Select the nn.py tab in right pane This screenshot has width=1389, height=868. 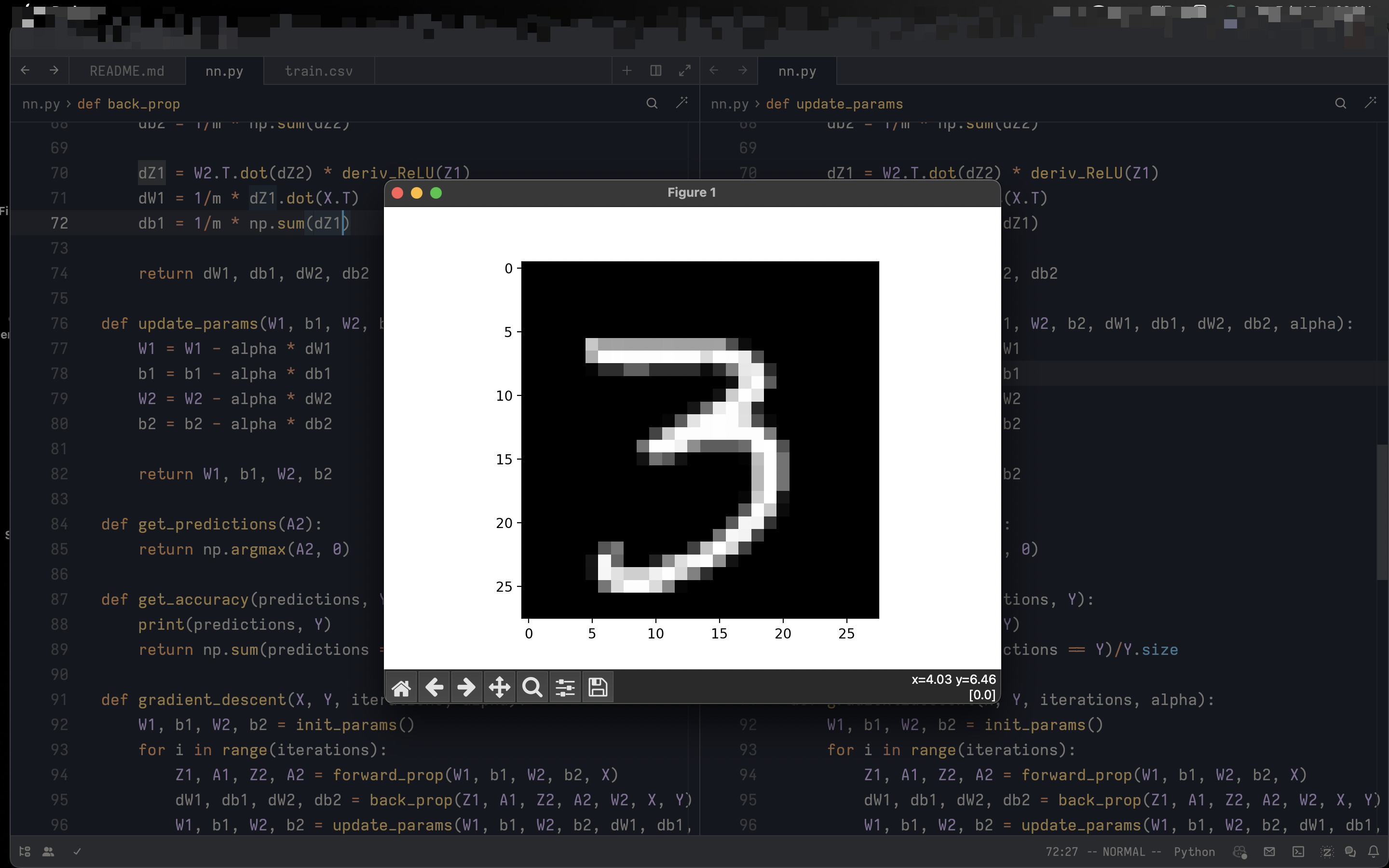pyautogui.click(x=797, y=70)
